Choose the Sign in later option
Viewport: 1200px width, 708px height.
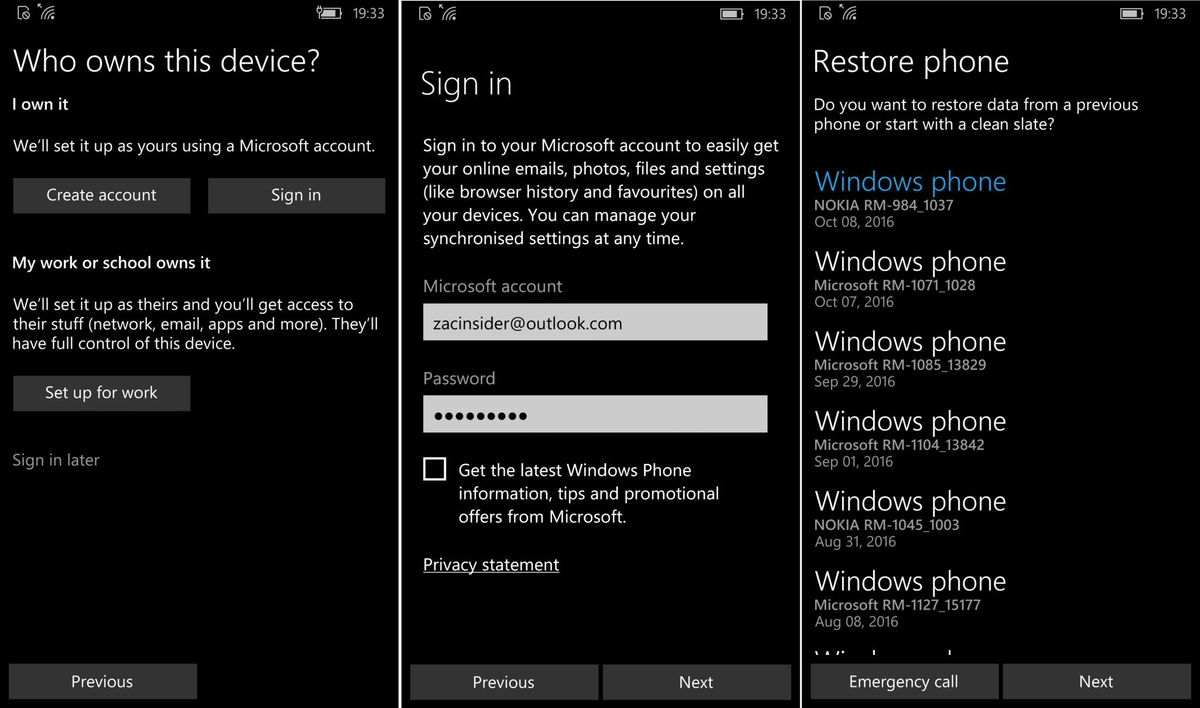[x=55, y=459]
